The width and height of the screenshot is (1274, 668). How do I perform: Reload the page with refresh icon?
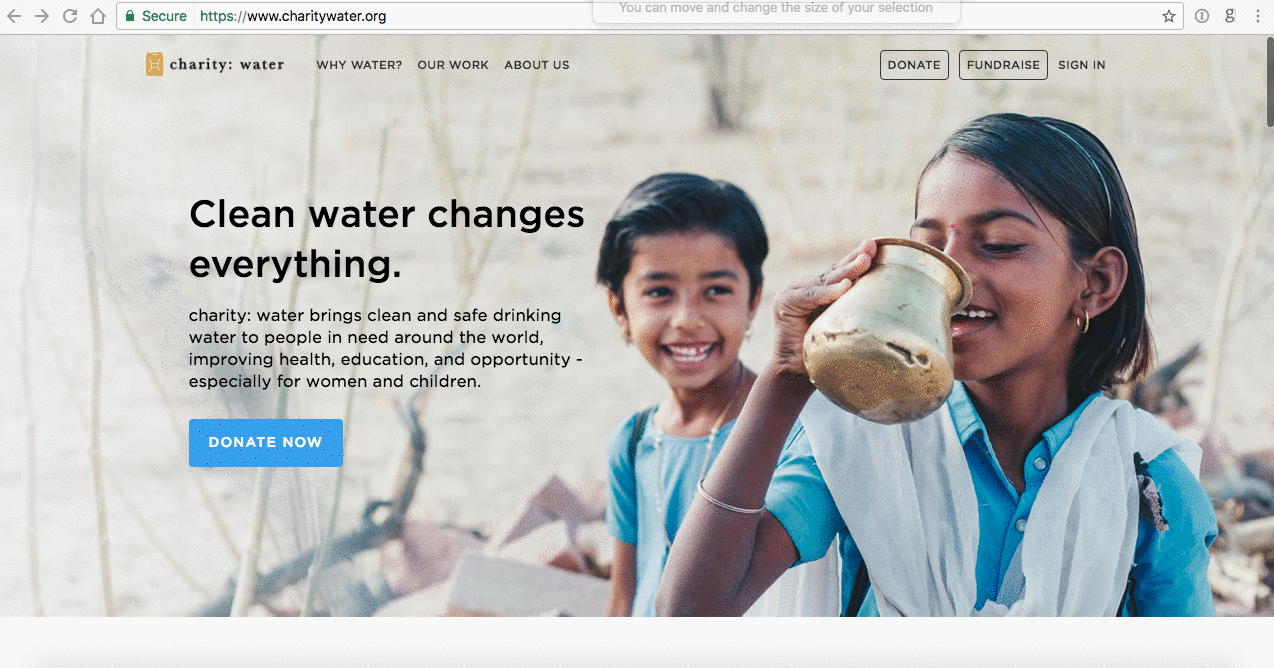pos(70,16)
